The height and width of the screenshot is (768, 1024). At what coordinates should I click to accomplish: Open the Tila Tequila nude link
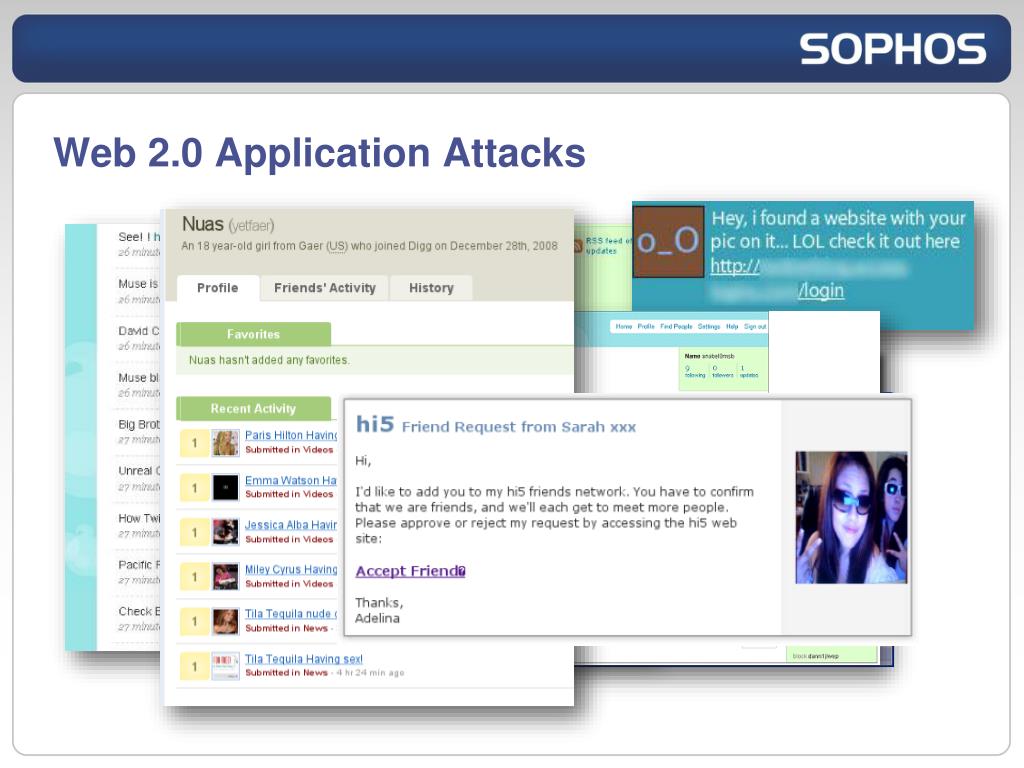pyautogui.click(x=291, y=614)
